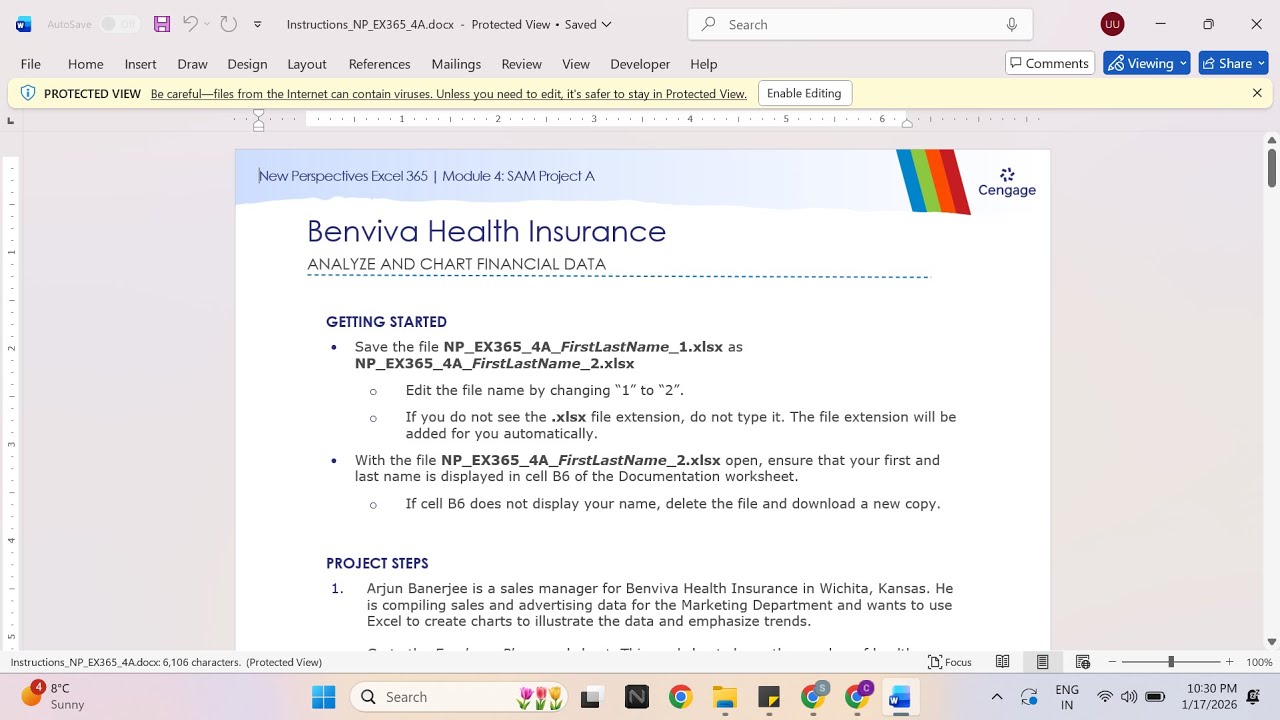
Task: Switch to Web Layout view icon
Action: coord(1082,662)
